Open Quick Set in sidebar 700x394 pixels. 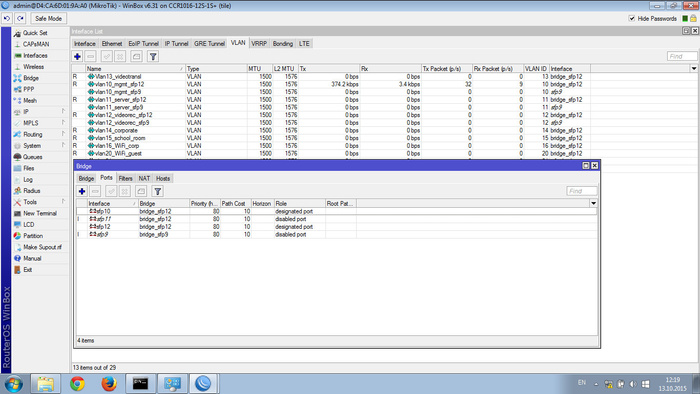[35, 33]
